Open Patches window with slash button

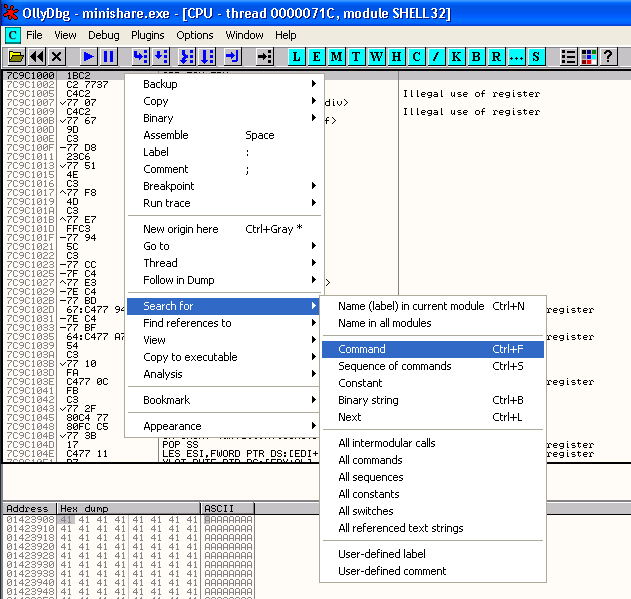tap(436, 57)
